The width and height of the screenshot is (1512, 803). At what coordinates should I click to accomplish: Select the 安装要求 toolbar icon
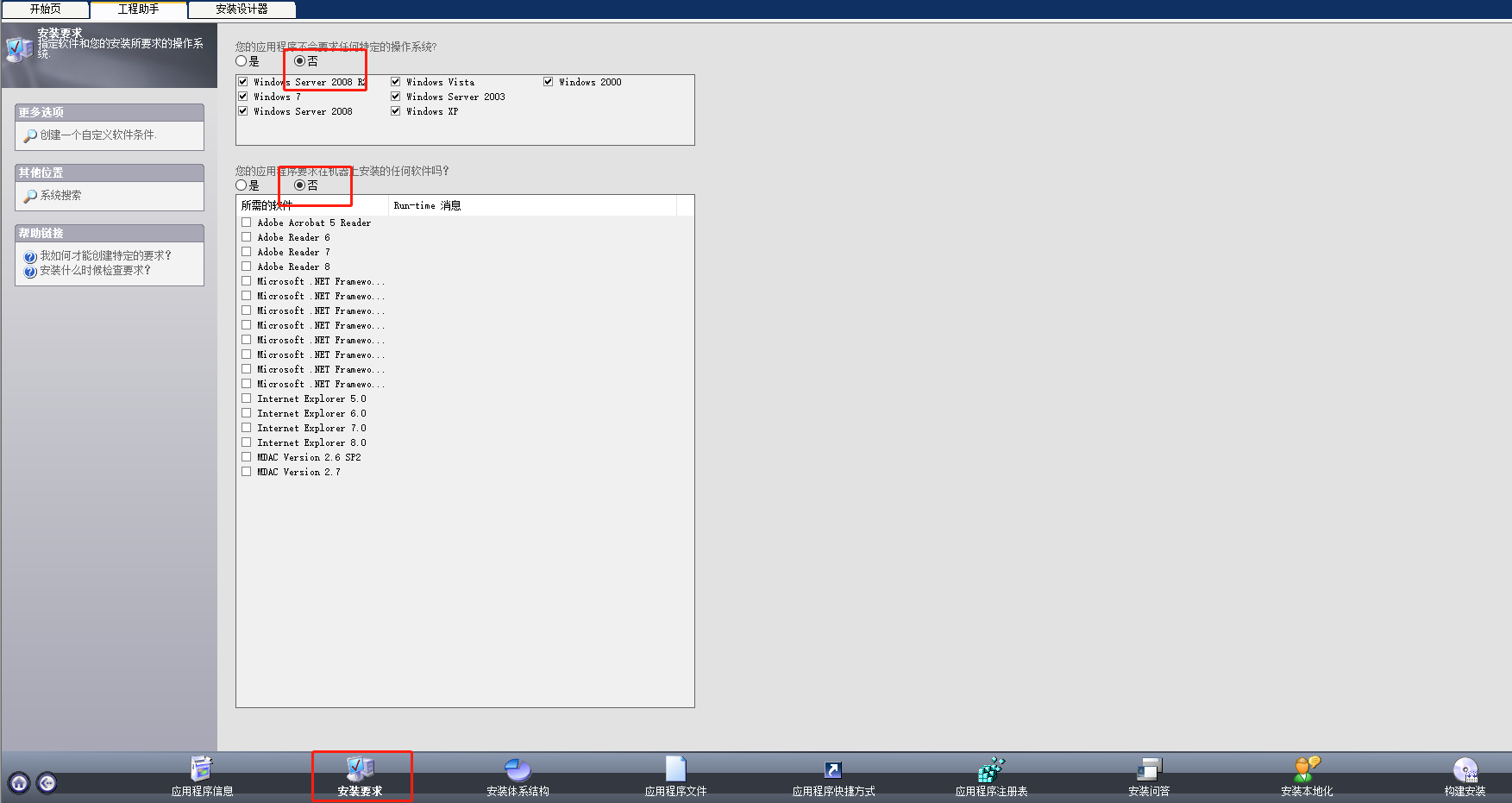(x=361, y=775)
